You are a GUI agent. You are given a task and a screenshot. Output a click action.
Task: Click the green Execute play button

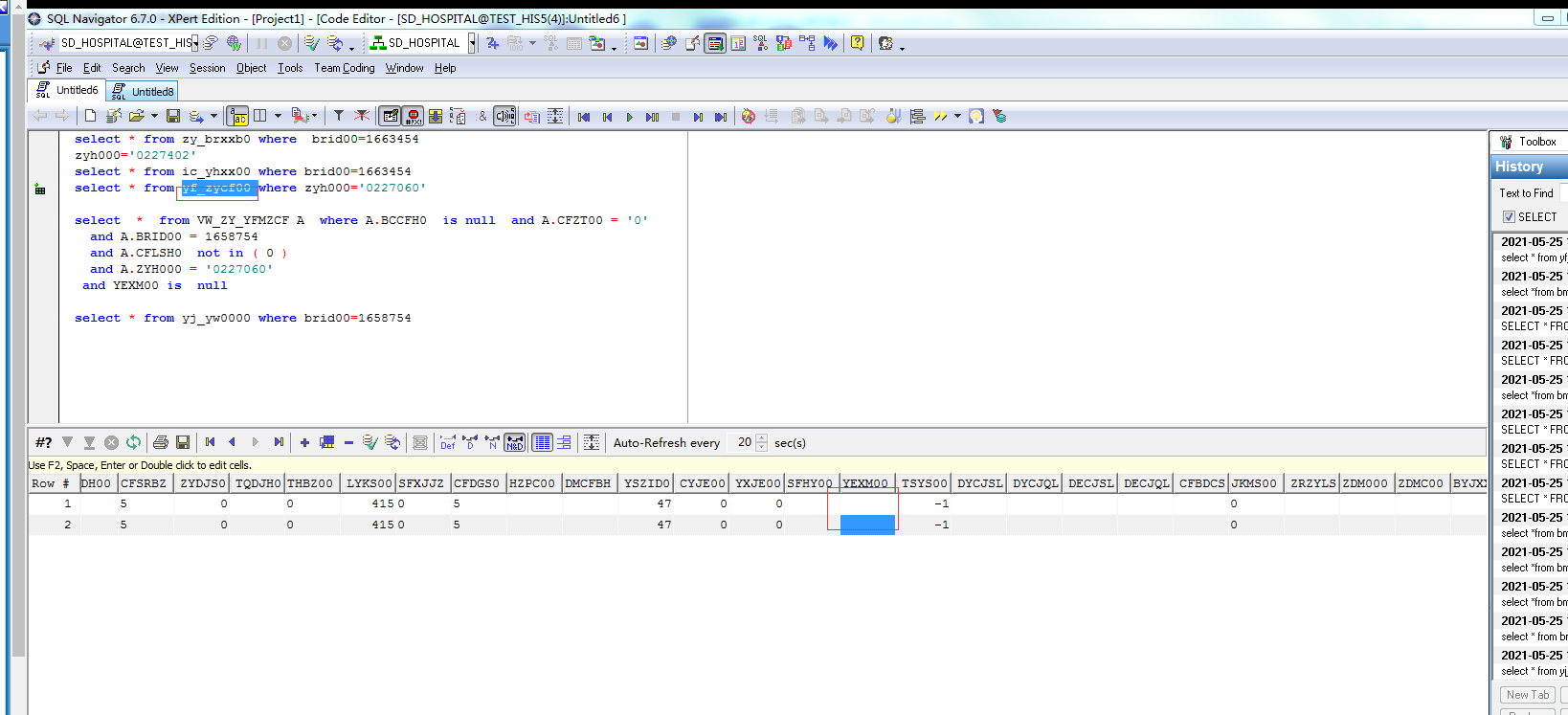point(629,117)
